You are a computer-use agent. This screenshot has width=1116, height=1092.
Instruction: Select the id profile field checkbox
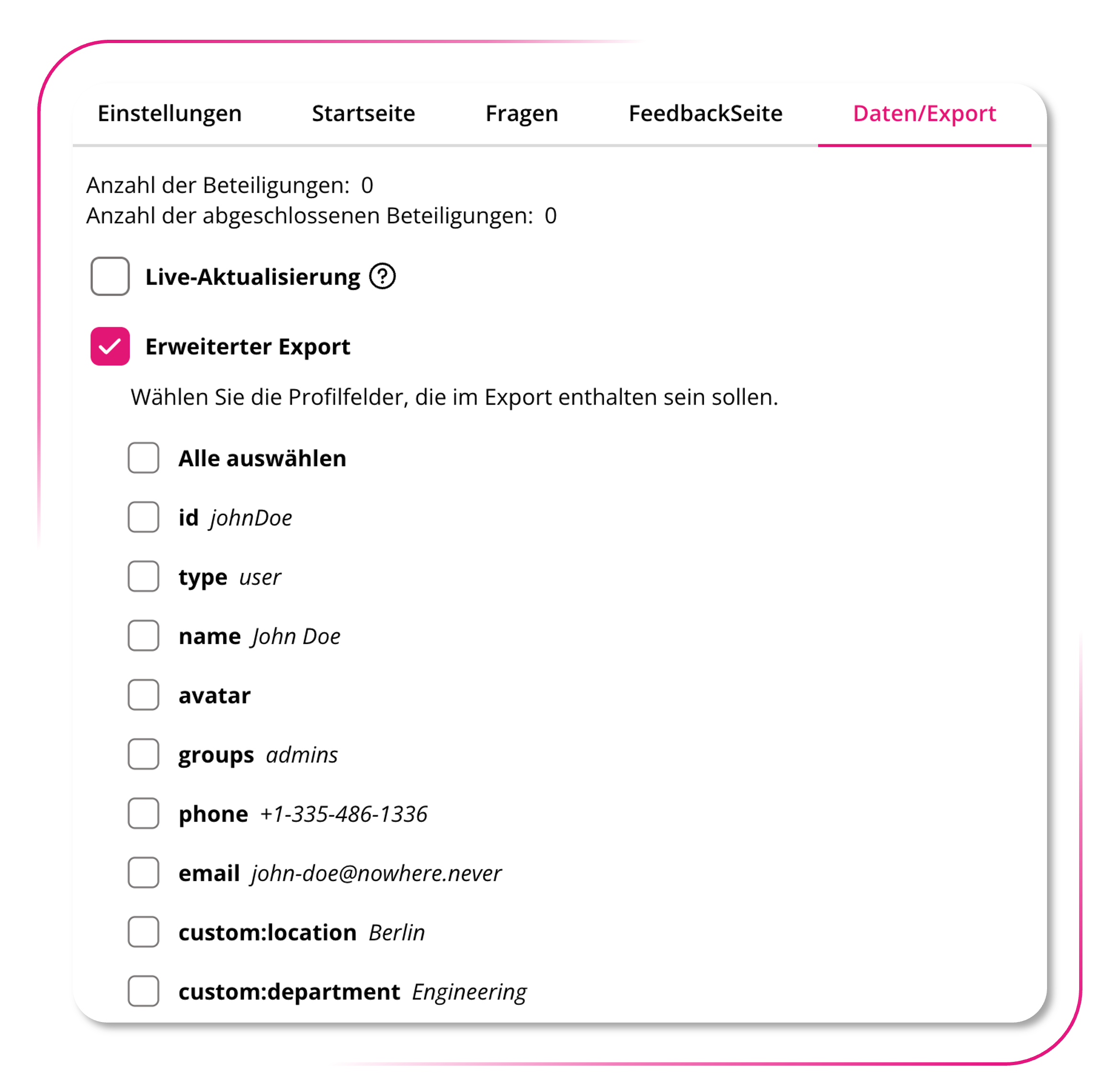[x=143, y=517]
